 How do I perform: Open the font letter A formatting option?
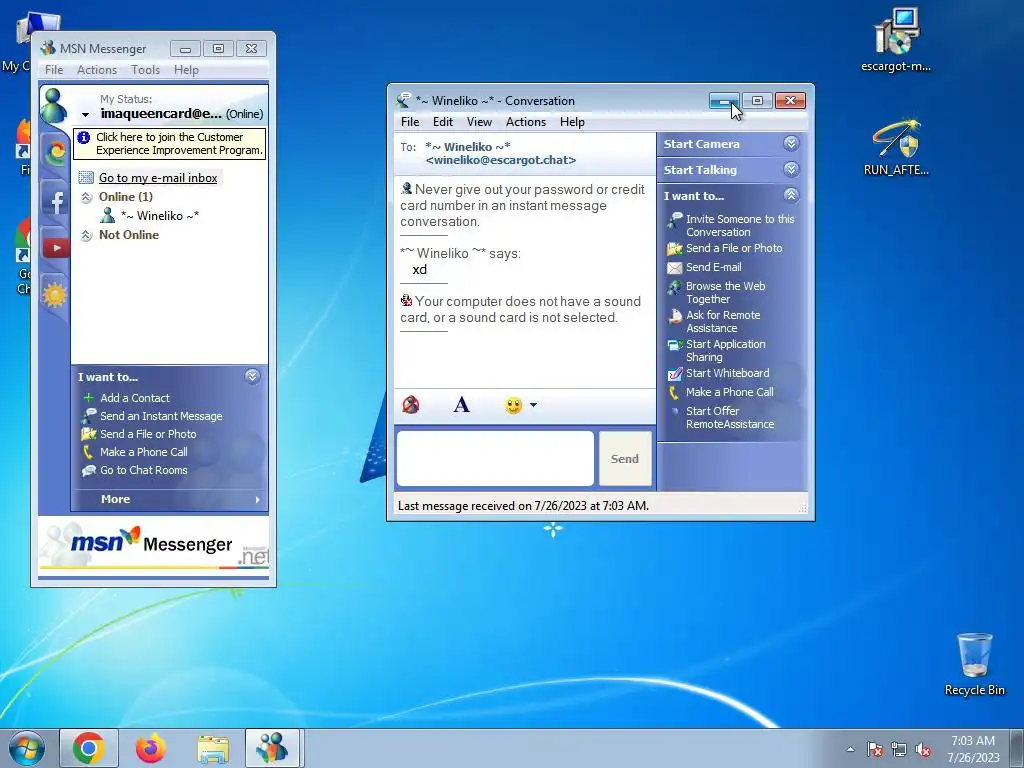(x=461, y=405)
